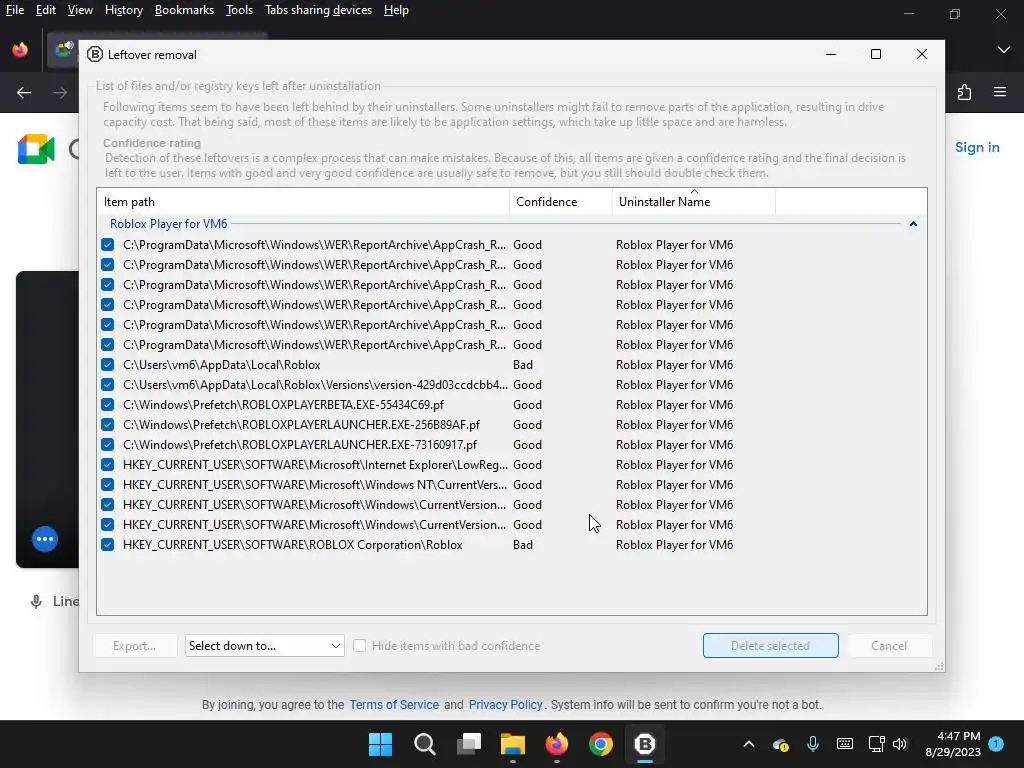Click the network display tray icon

[x=876, y=744]
